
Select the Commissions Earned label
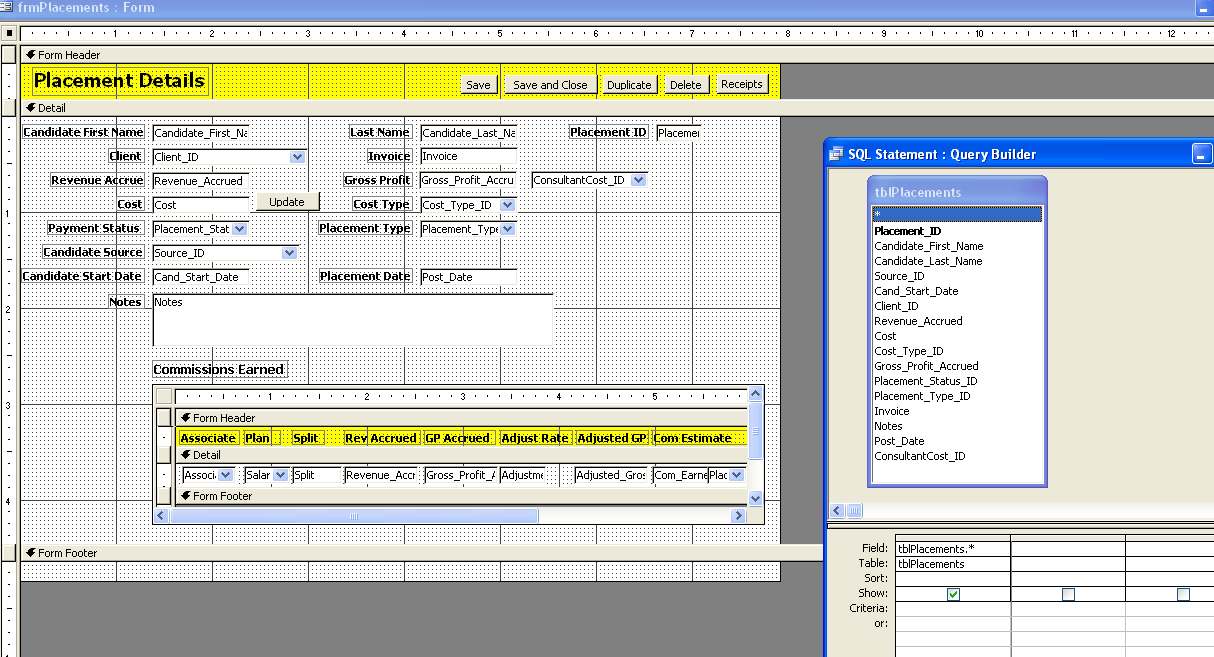[219, 369]
